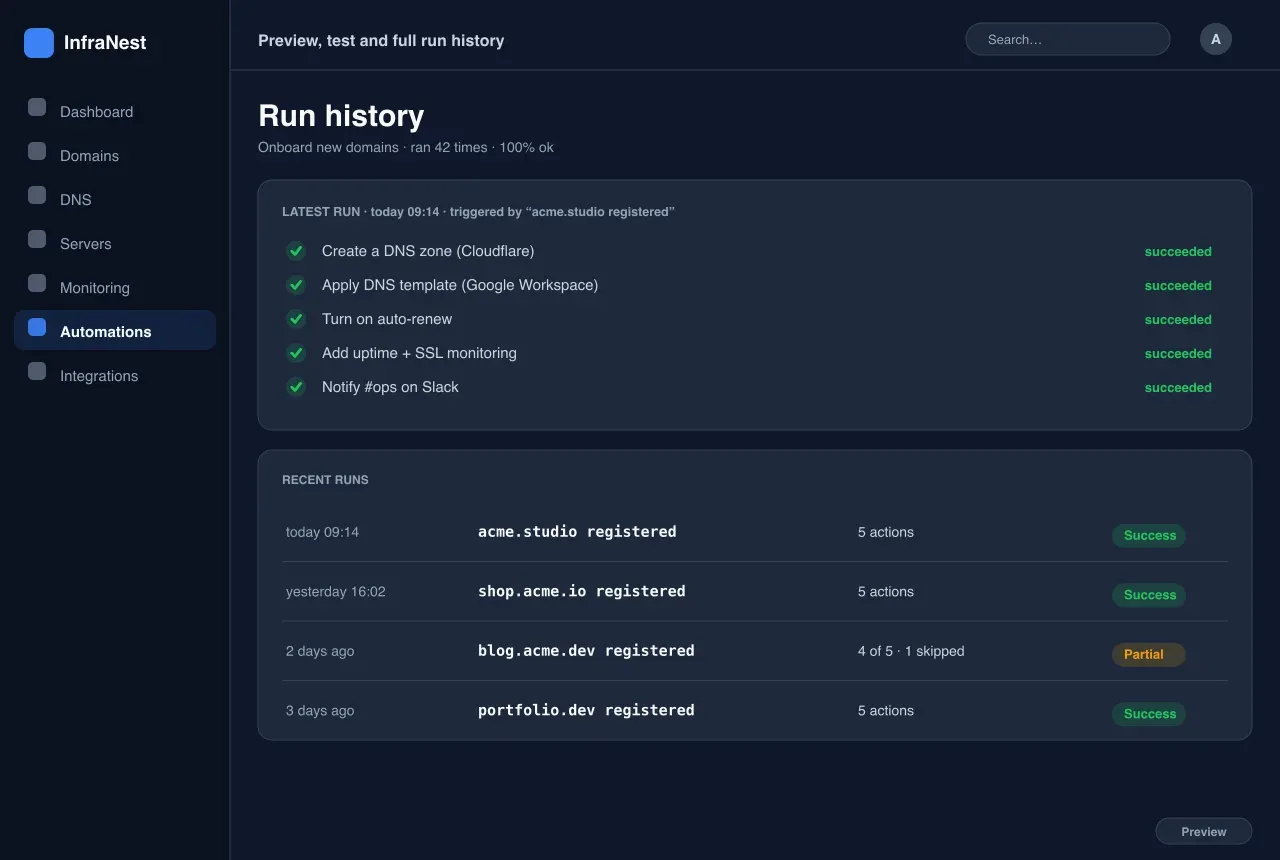Click the RECENT RUNS section label

click(325, 480)
